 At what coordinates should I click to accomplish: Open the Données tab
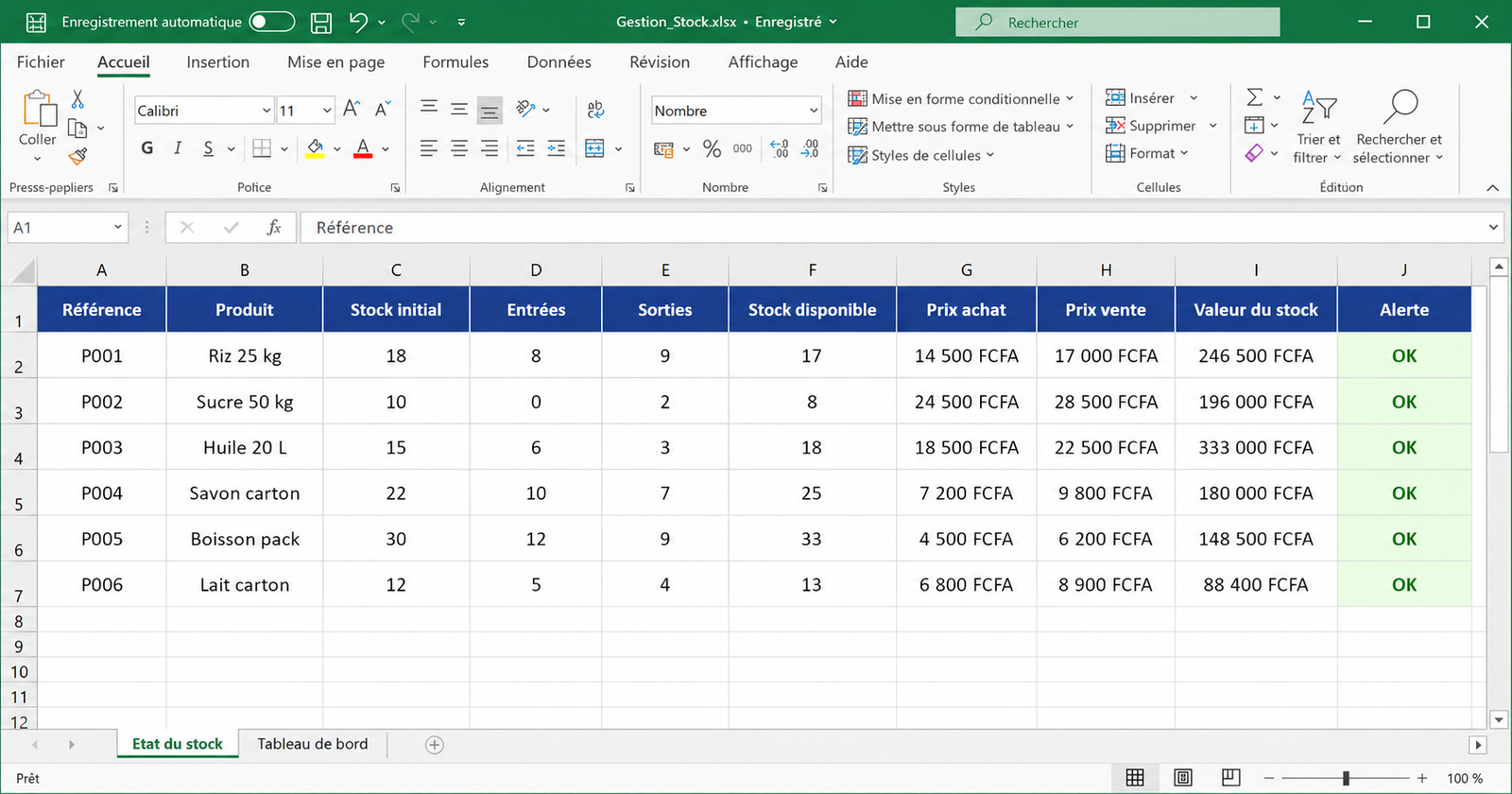point(559,61)
